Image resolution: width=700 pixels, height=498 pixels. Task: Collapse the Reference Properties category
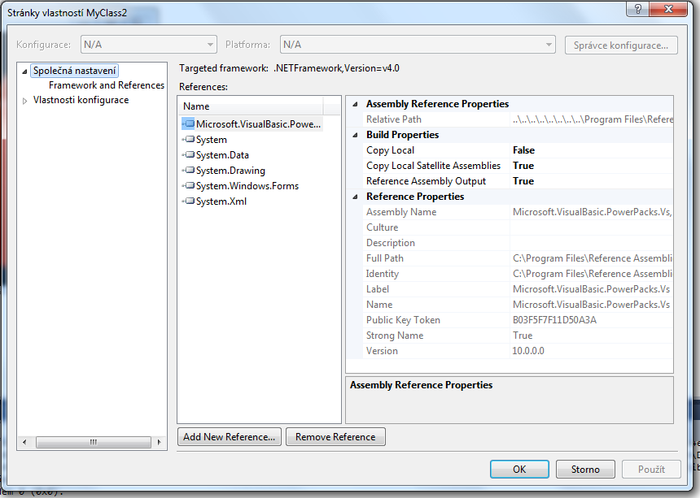355,197
